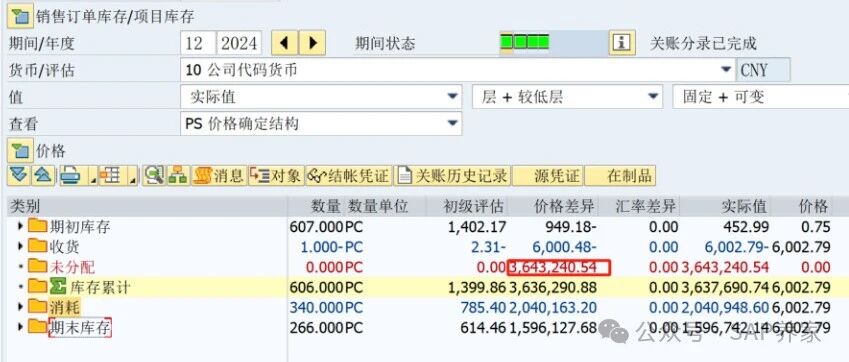
Task: Click the layout table icon
Action: 111,175
